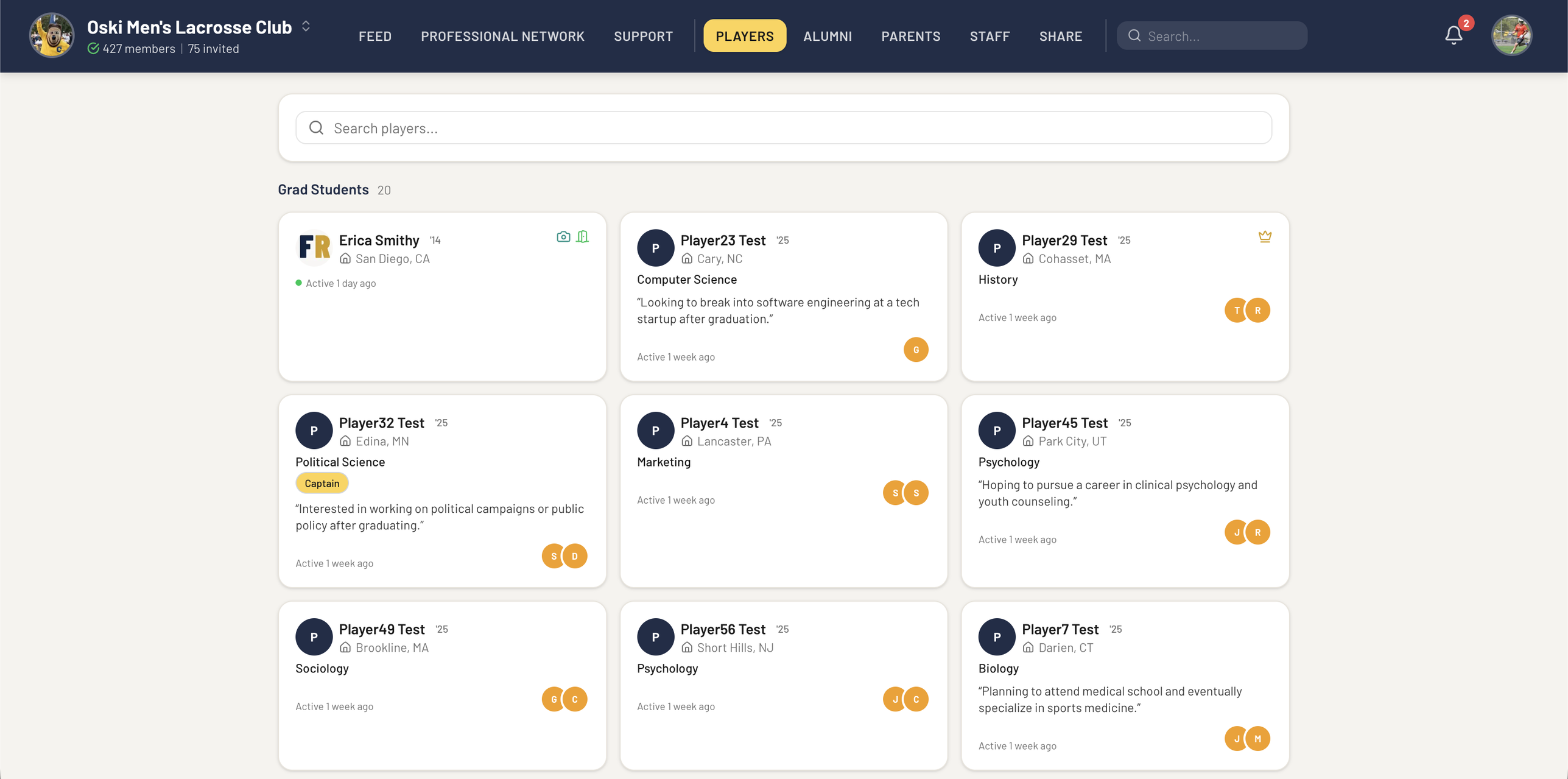Click Player23 Test's 'P' avatar
1568x779 pixels.
pyautogui.click(x=655, y=248)
